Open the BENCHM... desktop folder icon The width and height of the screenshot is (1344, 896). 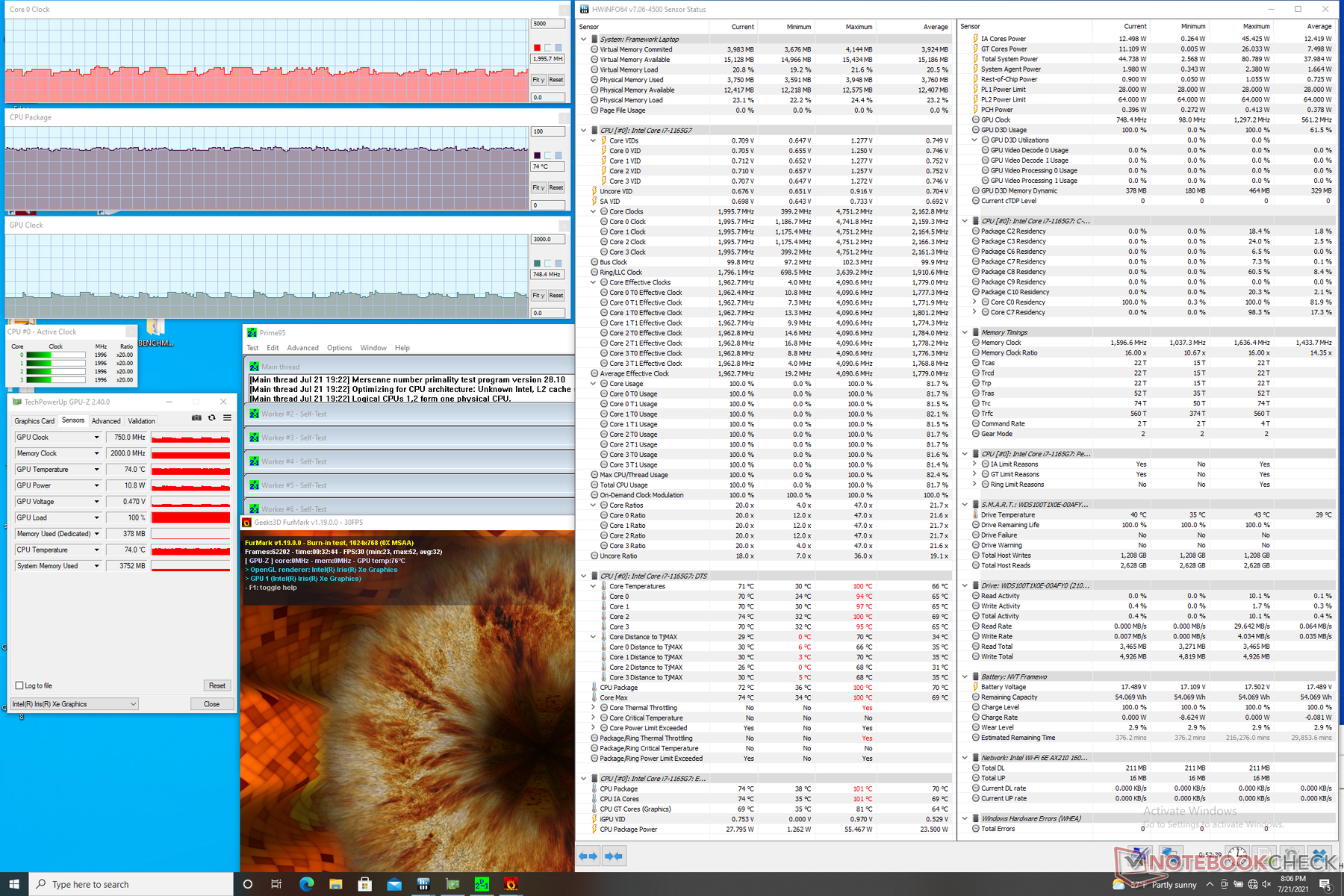pos(155,333)
